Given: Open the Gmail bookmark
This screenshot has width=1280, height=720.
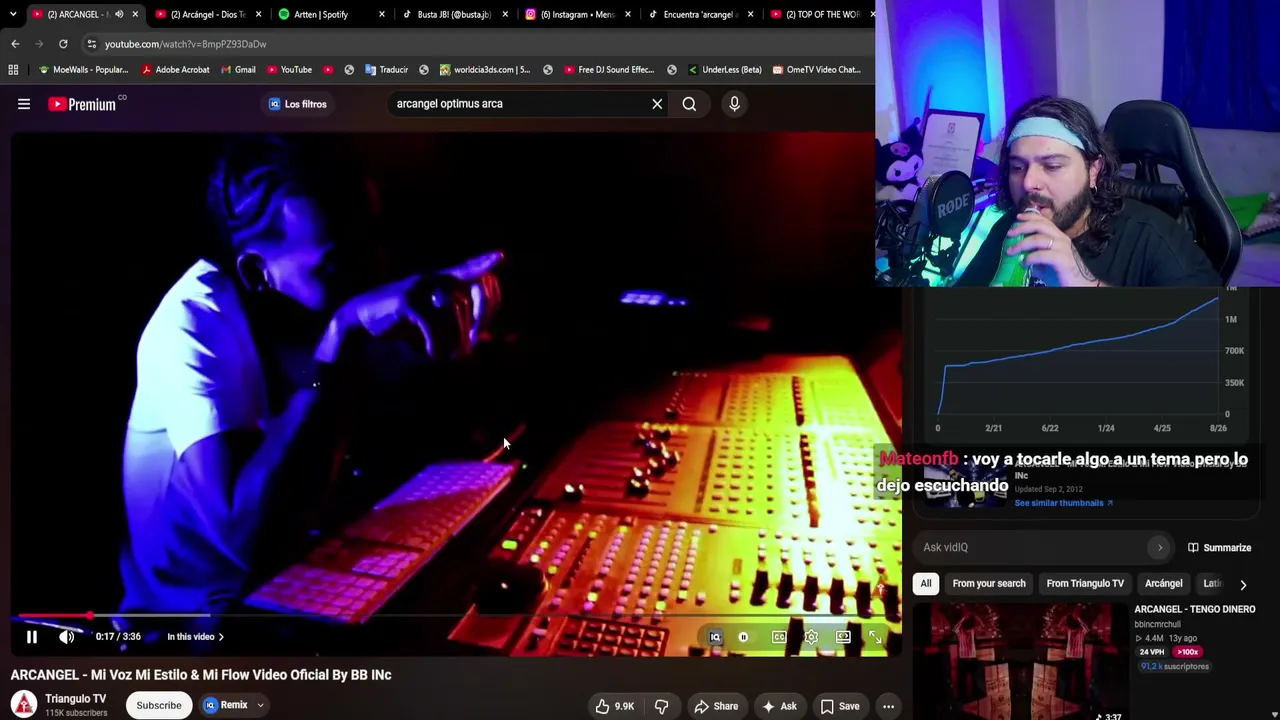Looking at the screenshot, I should pyautogui.click(x=238, y=70).
